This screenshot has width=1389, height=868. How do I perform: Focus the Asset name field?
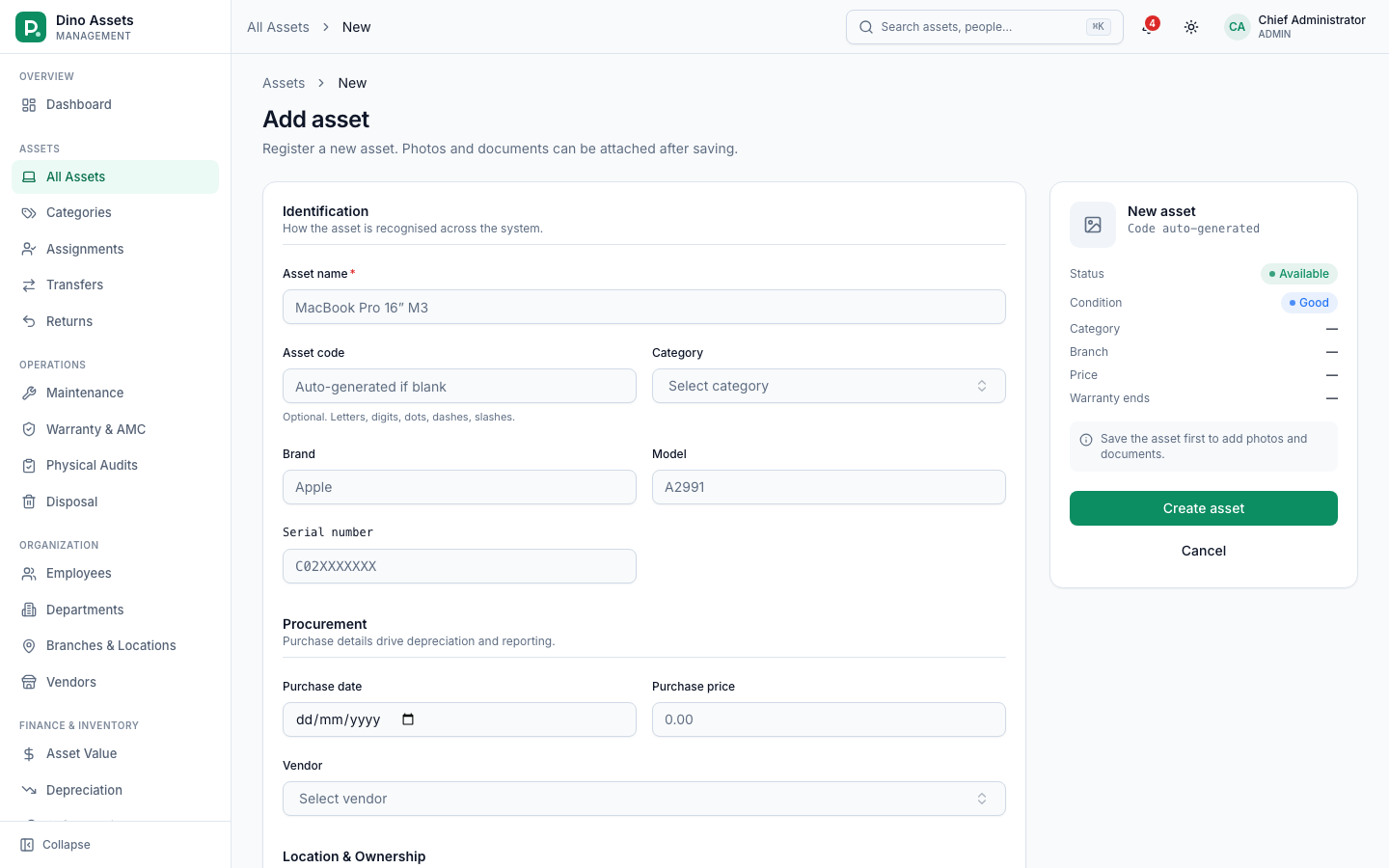(644, 307)
